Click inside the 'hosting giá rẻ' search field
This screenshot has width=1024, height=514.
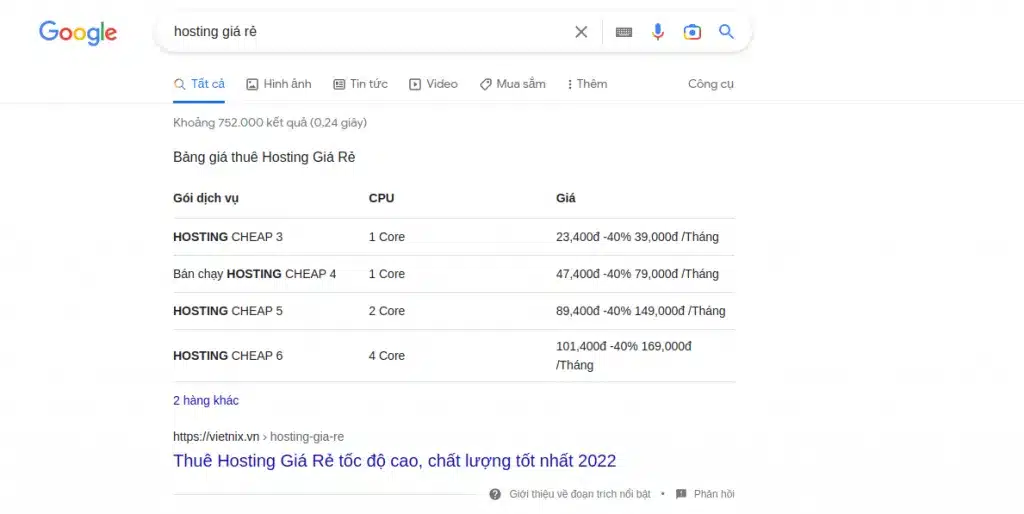(370, 32)
